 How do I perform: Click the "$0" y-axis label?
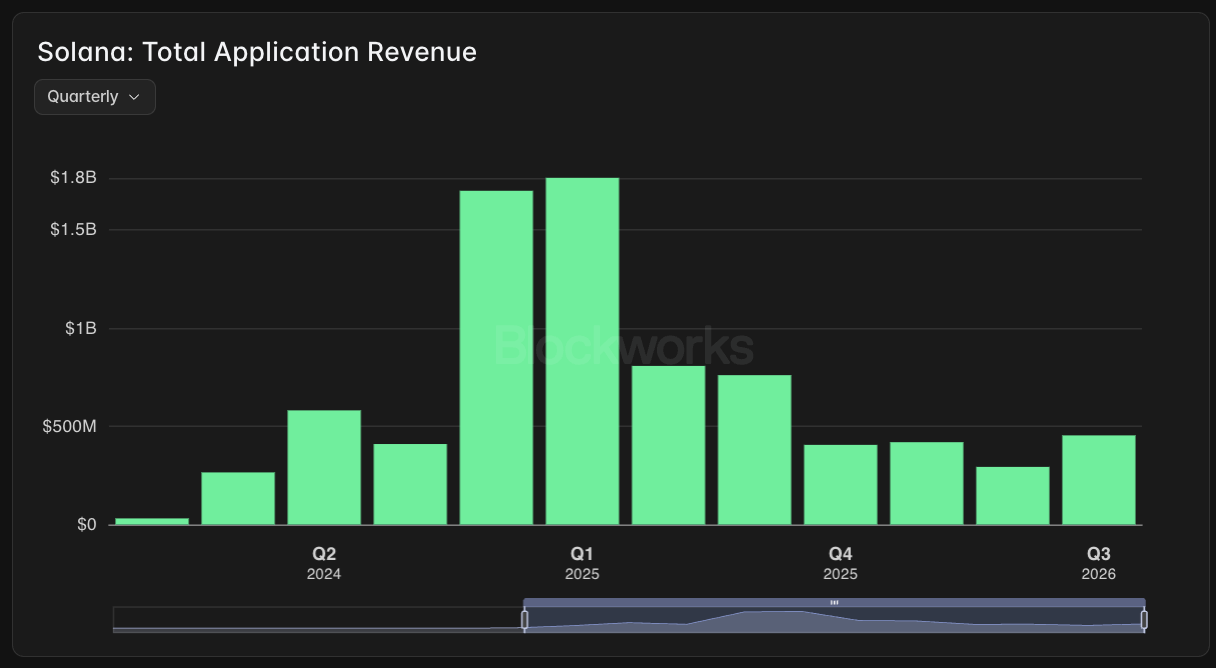[87, 524]
